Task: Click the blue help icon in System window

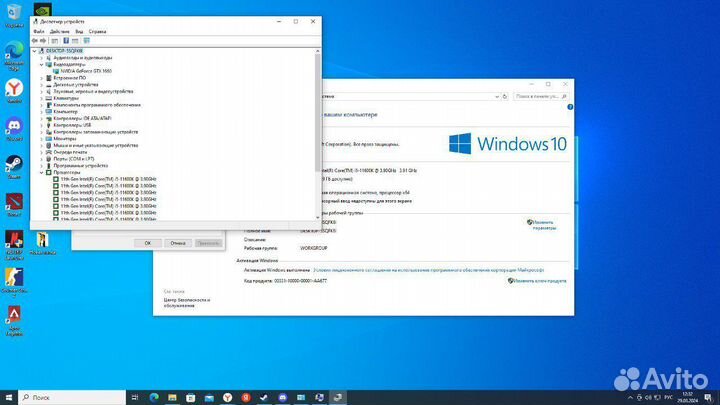Action: 570,107
